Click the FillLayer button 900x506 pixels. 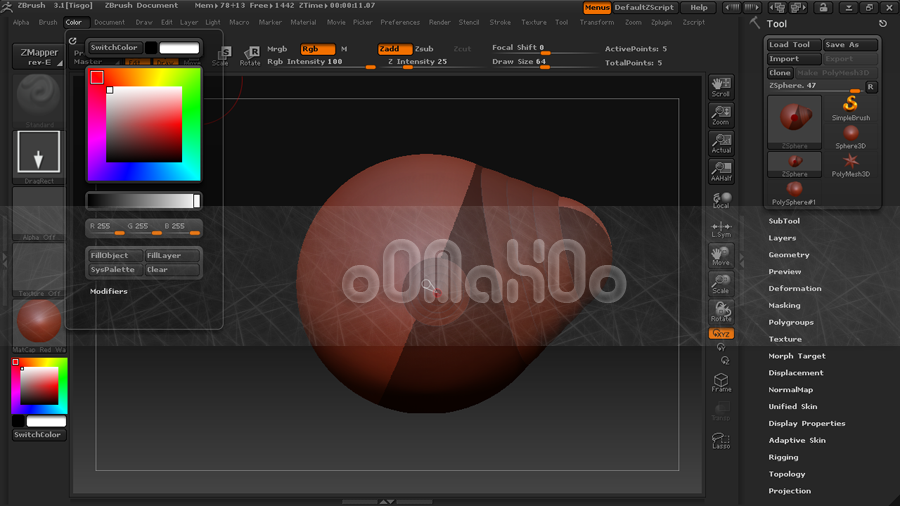click(x=172, y=256)
